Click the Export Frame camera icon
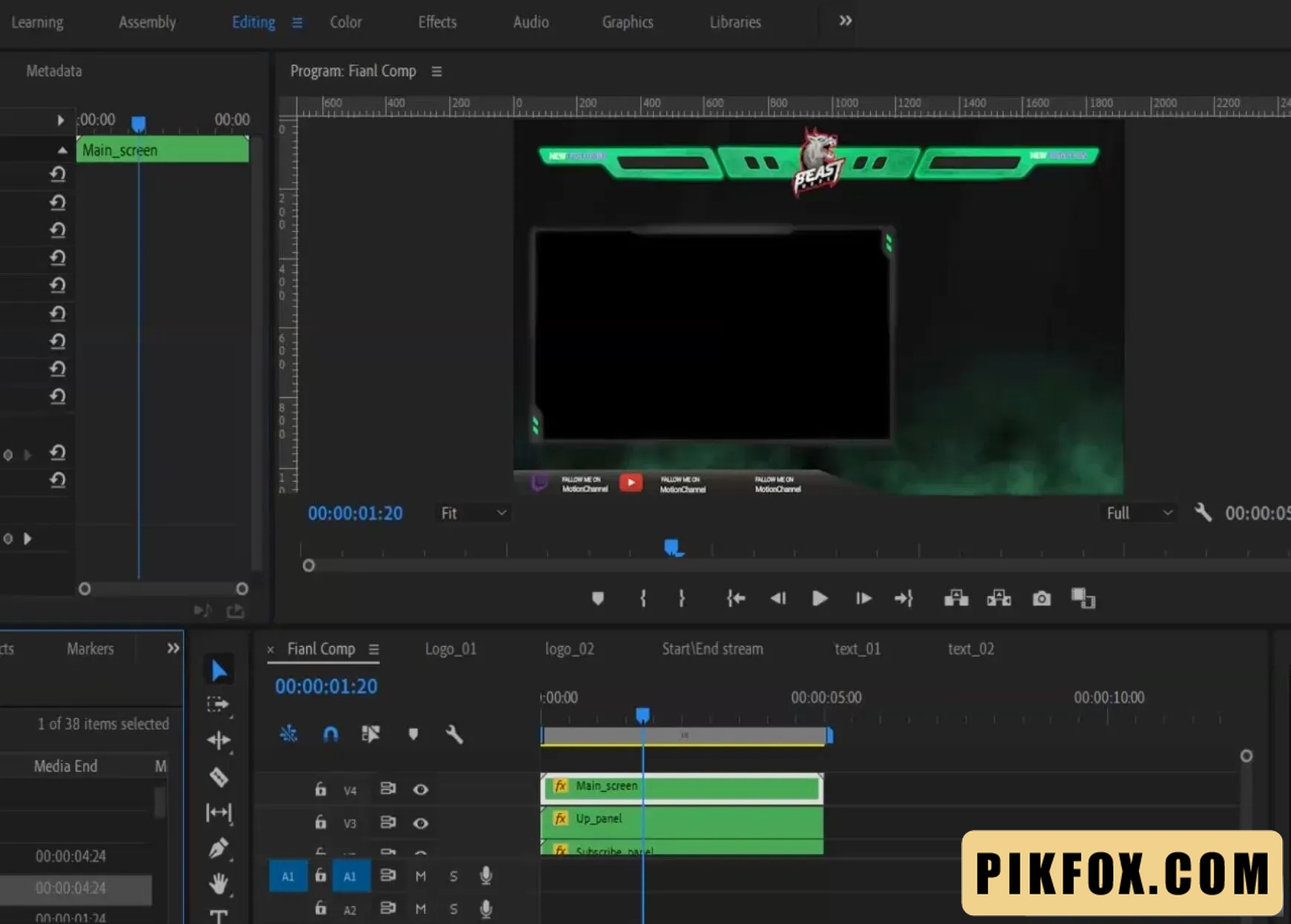Viewport: 1291px width, 924px height. 1041,598
